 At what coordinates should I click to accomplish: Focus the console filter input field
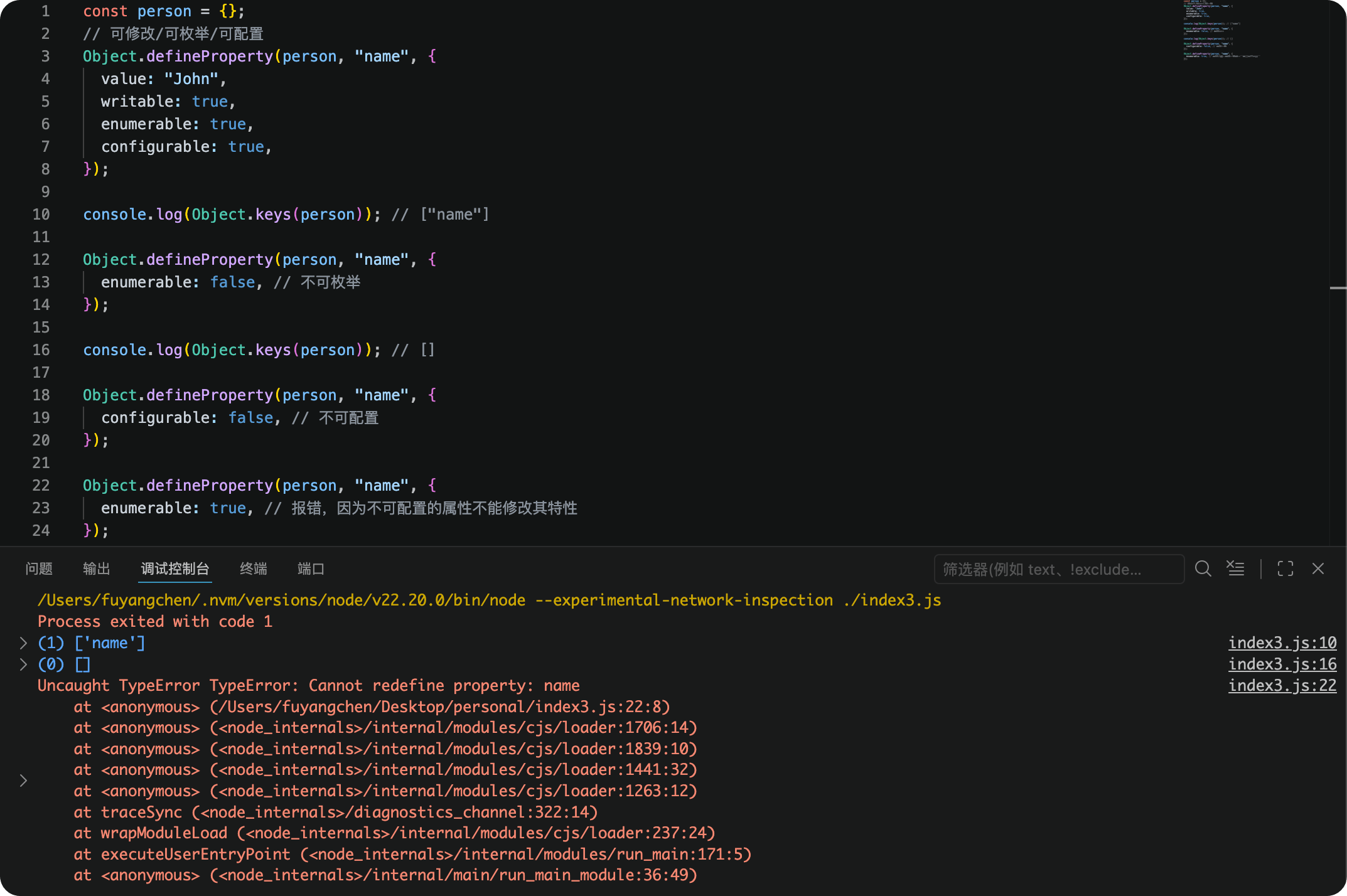pyautogui.click(x=1059, y=569)
